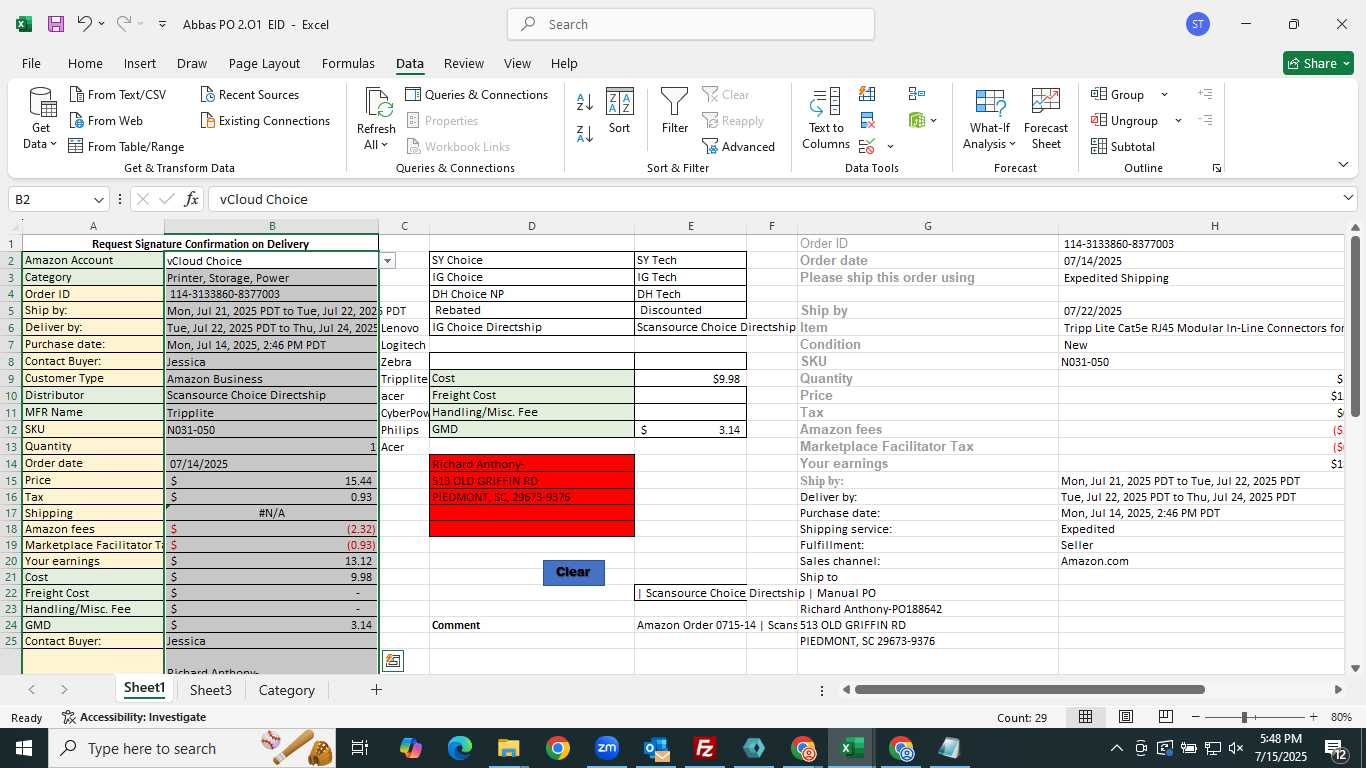Image resolution: width=1366 pixels, height=768 pixels.
Task: Open Existing Connections
Action: pyautogui.click(x=265, y=120)
